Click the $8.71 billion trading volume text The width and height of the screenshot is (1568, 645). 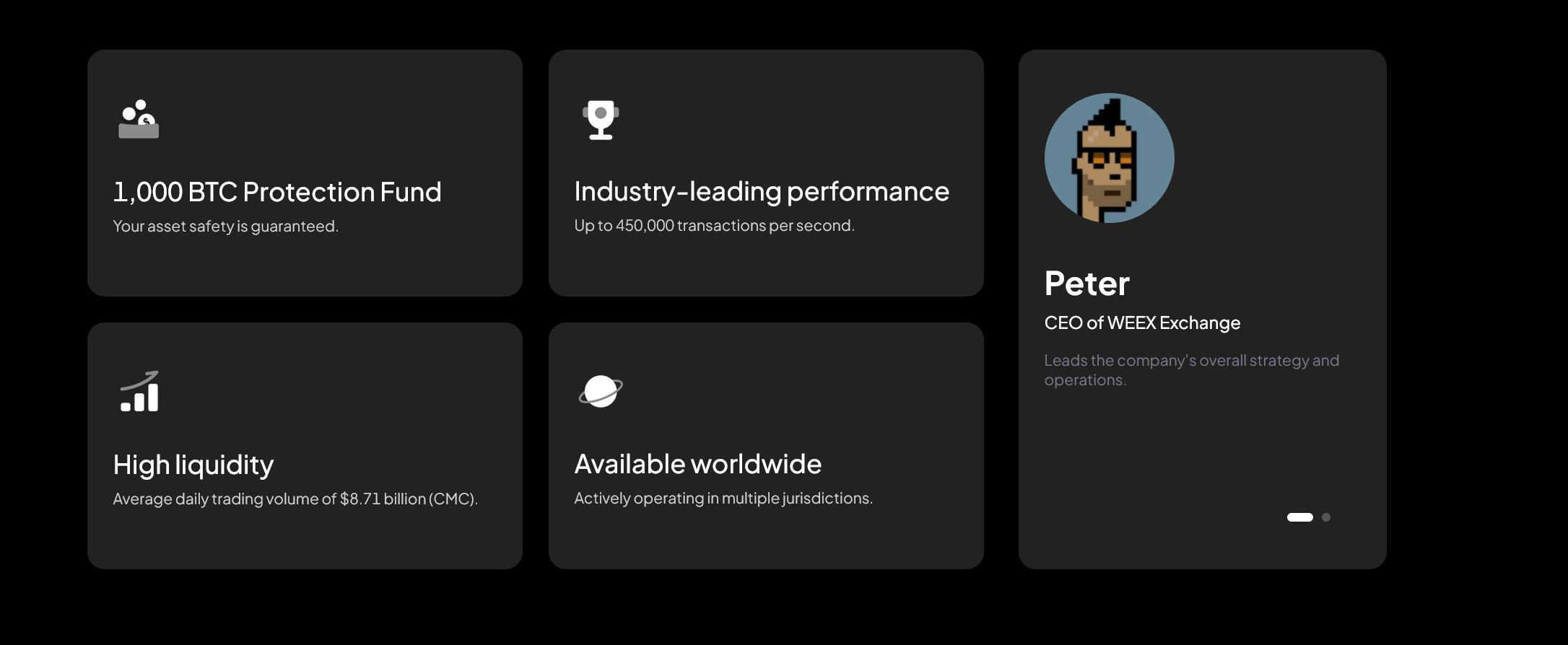(295, 499)
